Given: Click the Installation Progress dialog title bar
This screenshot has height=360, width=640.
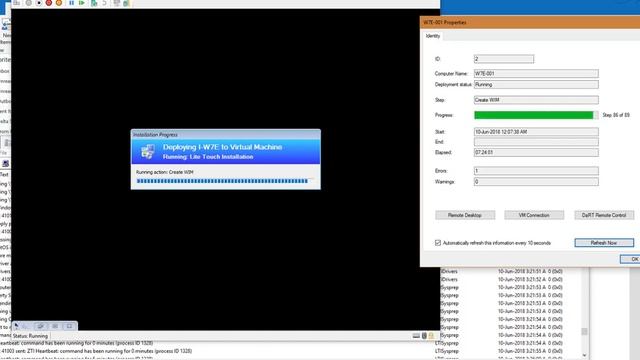Looking at the screenshot, I should pos(226,134).
